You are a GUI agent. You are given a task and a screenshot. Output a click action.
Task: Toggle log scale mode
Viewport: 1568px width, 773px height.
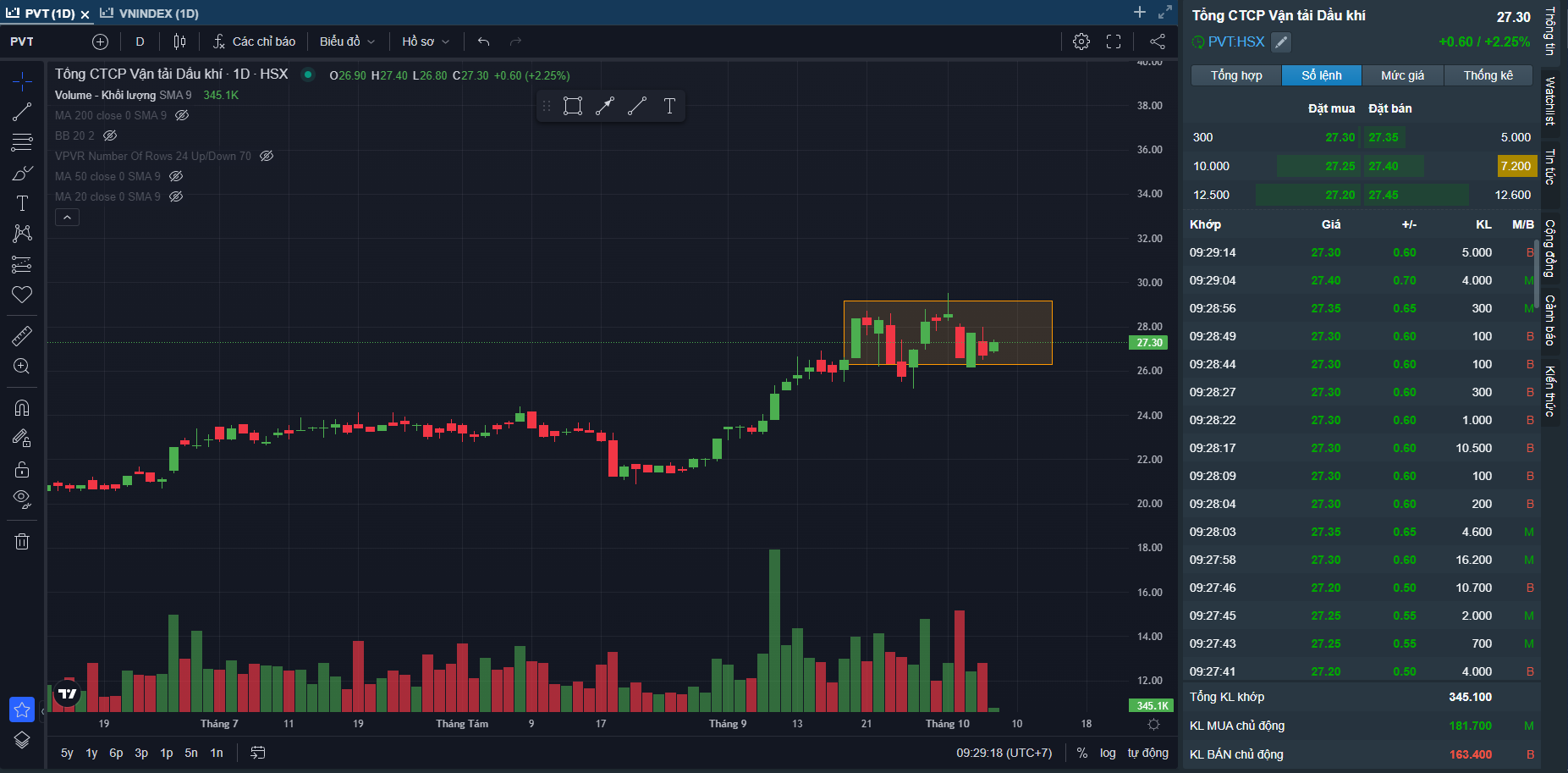(1108, 753)
